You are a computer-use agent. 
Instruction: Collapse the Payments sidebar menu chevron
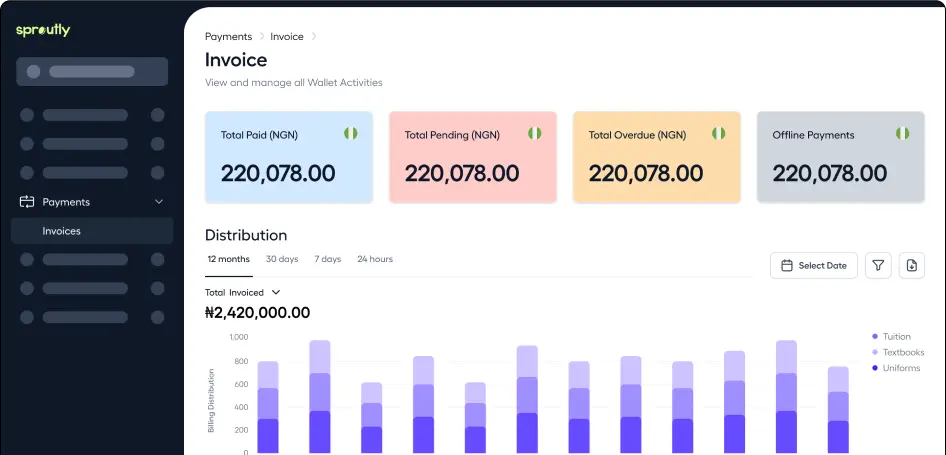click(159, 202)
